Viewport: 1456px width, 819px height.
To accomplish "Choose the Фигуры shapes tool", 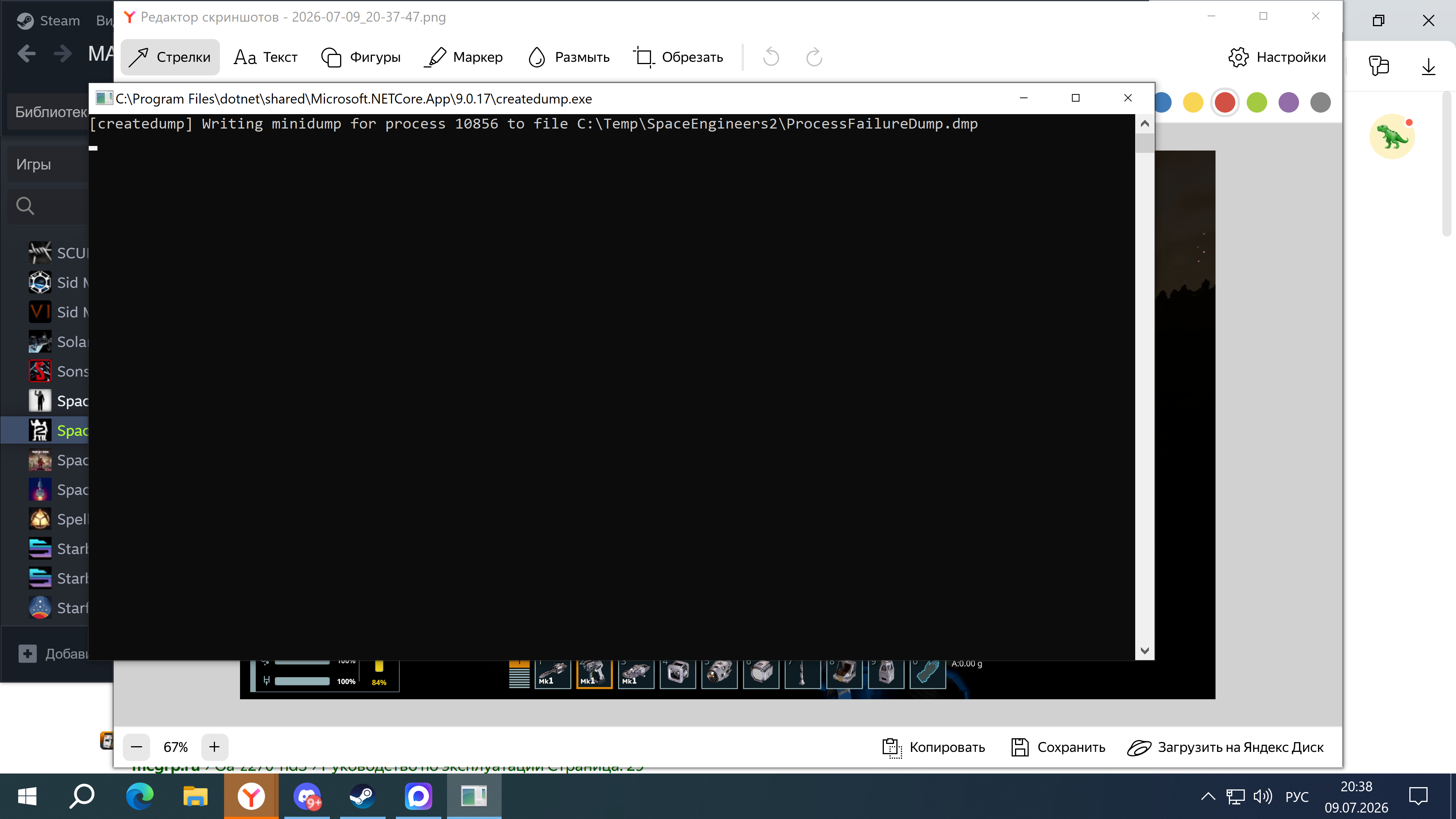I will point(361,57).
